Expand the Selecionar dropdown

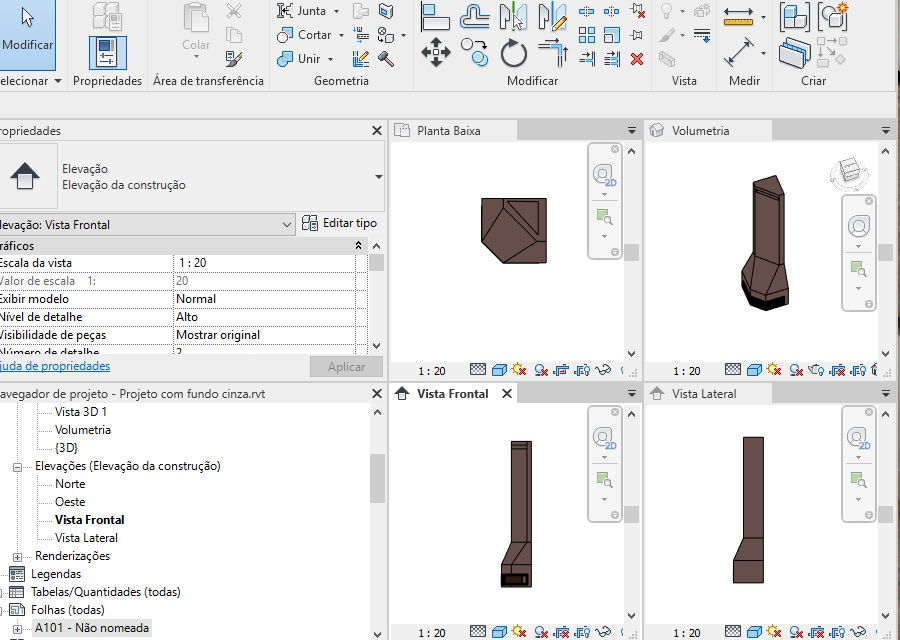58,81
